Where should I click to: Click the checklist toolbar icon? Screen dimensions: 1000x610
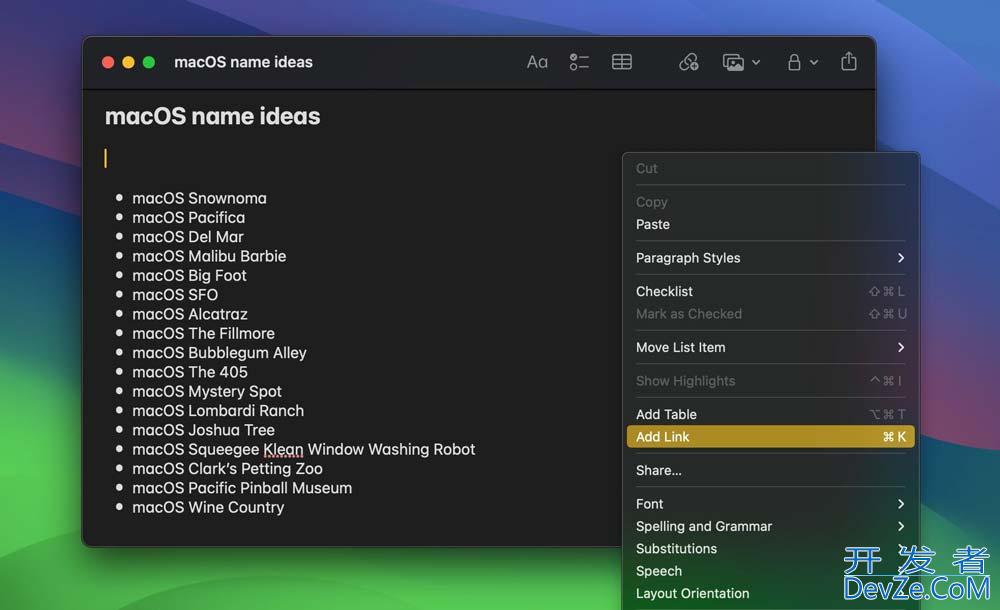coord(579,62)
